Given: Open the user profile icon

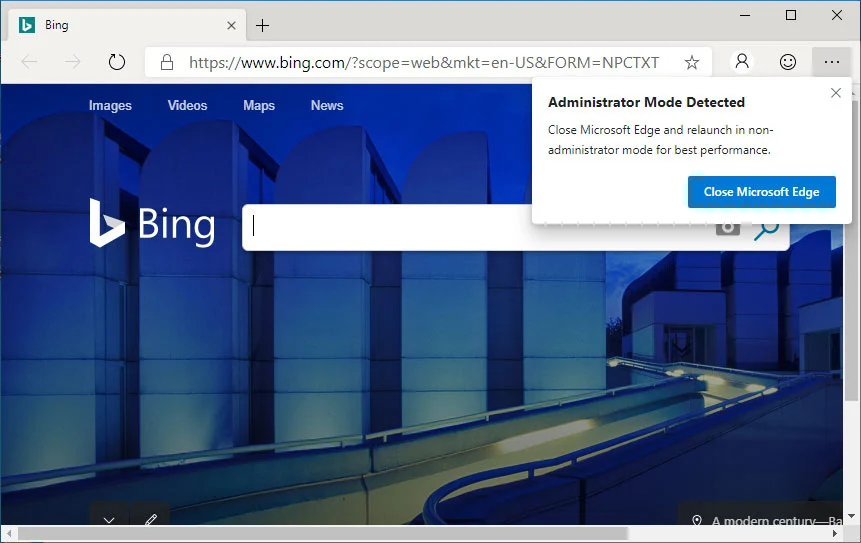Looking at the screenshot, I should 742,62.
